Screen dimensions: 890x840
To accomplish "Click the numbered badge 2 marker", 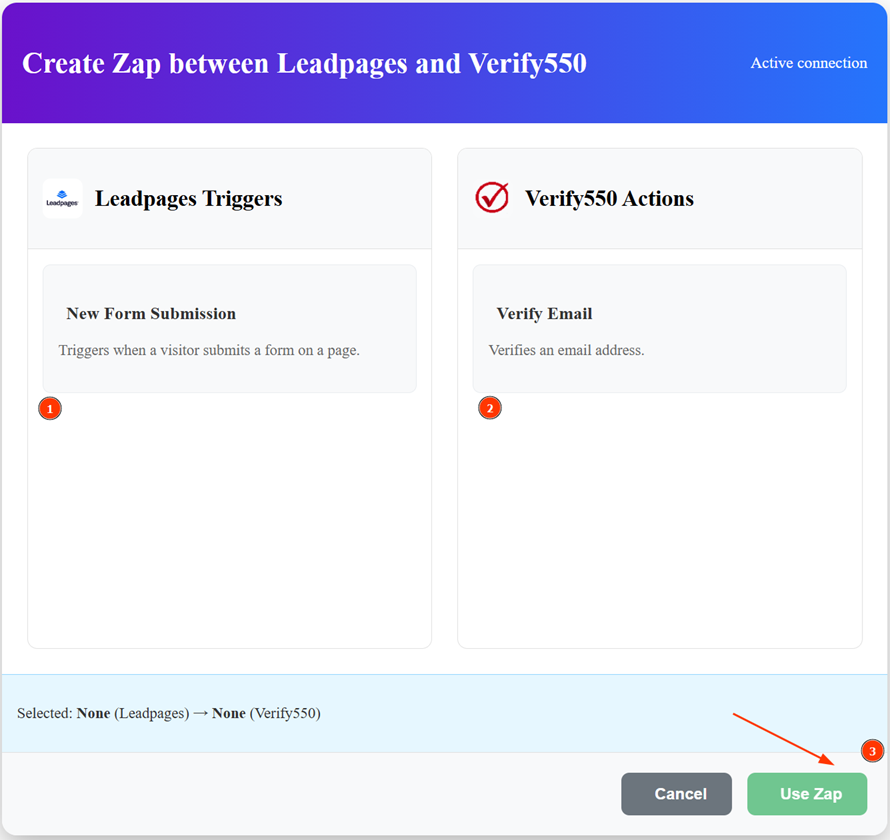I will click(490, 408).
